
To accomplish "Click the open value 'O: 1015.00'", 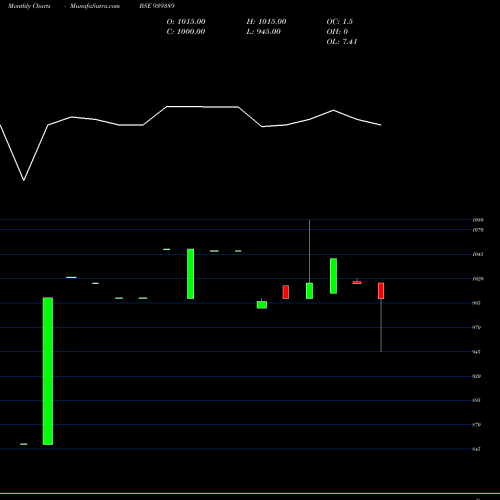I will coord(186,22).
